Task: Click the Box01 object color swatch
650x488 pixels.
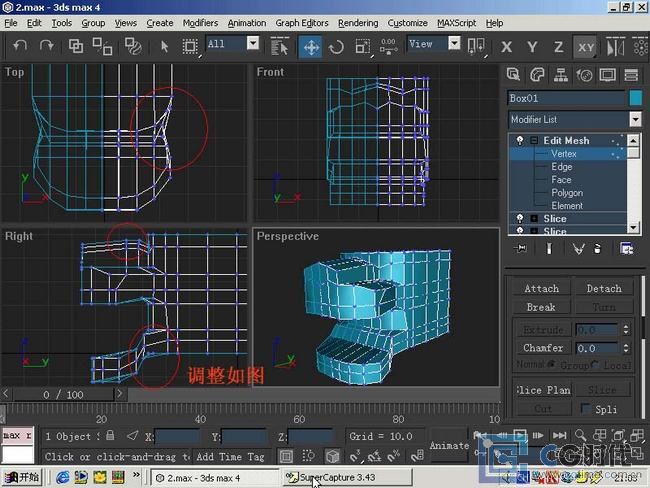Action: click(635, 98)
